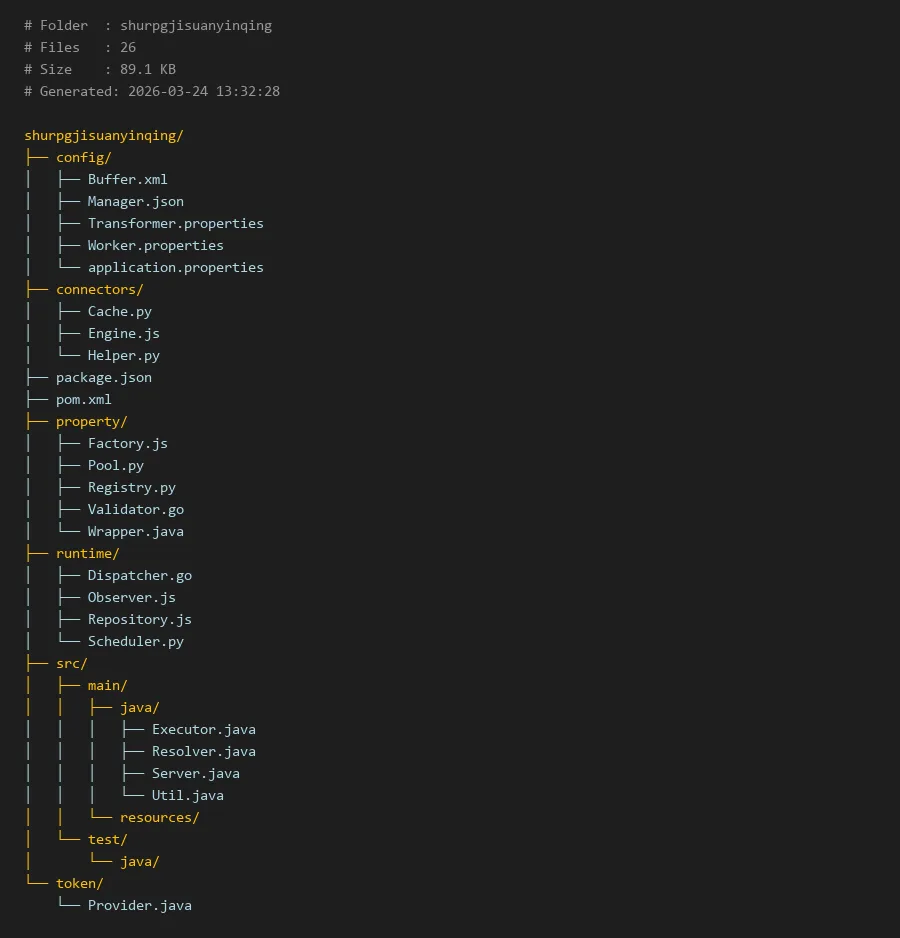The width and height of the screenshot is (900, 938).
Task: Expand the connectors/ folder
Action: click(x=99, y=289)
